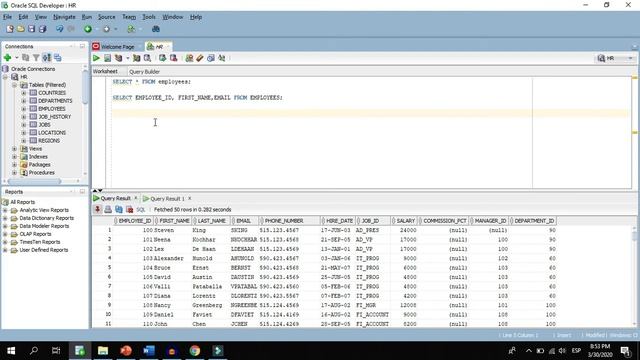Click the binoculars Find DB Object icon
The image size is (640, 360).
click(156, 29)
